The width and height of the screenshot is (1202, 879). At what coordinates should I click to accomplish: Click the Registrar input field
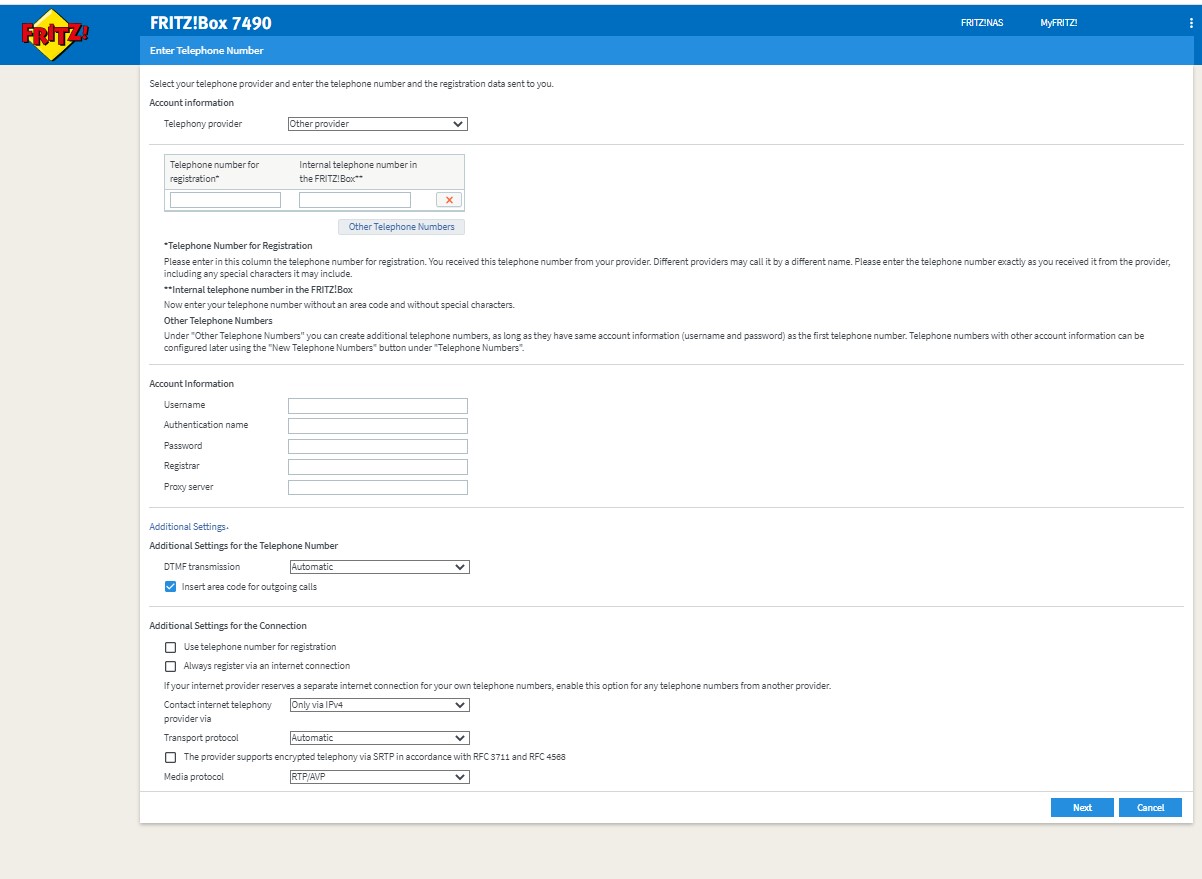pyautogui.click(x=377, y=467)
